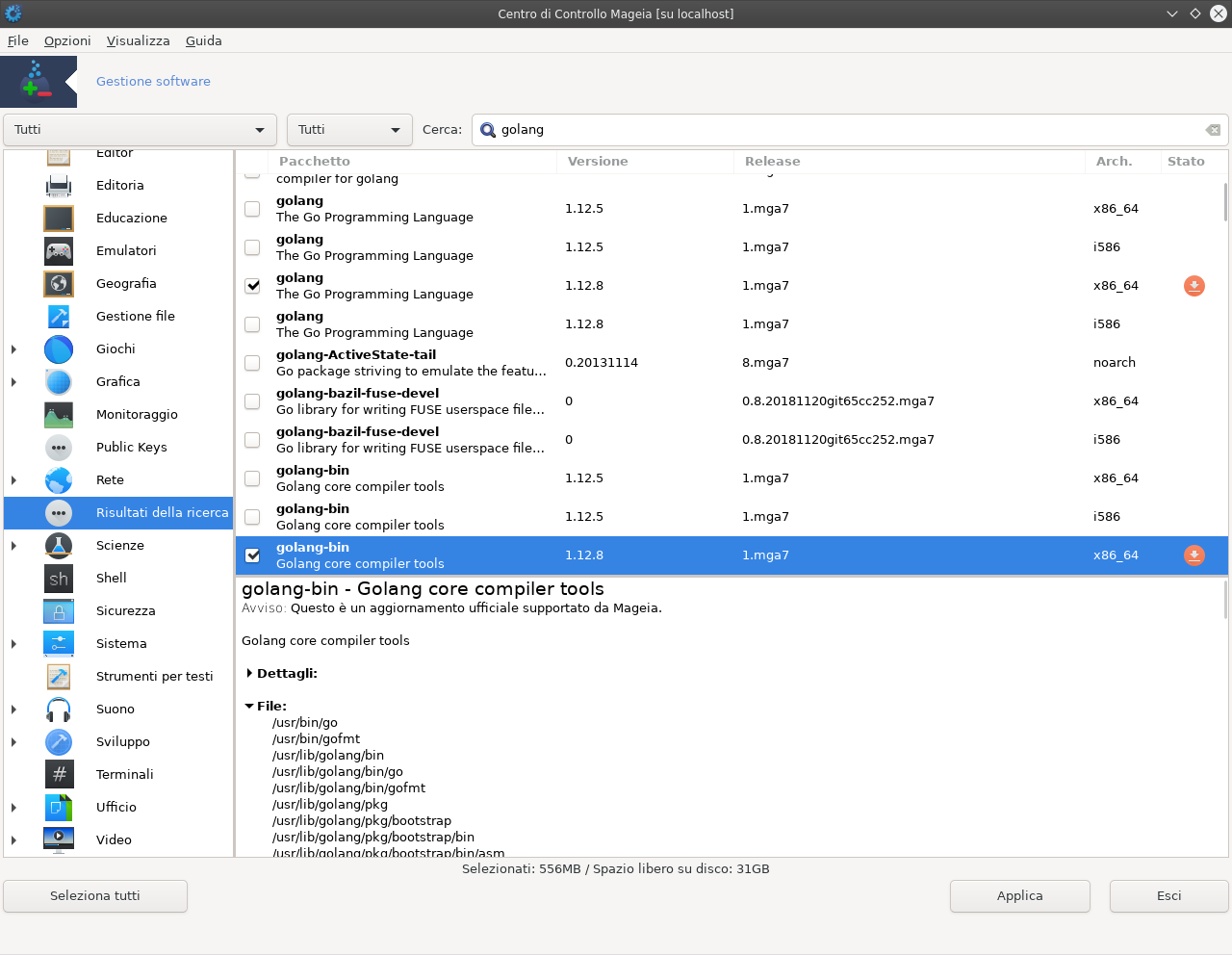Uncheck the highlighted golang-bin 1.12.8 package
Screen dimensions: 1232x955
(x=252, y=555)
